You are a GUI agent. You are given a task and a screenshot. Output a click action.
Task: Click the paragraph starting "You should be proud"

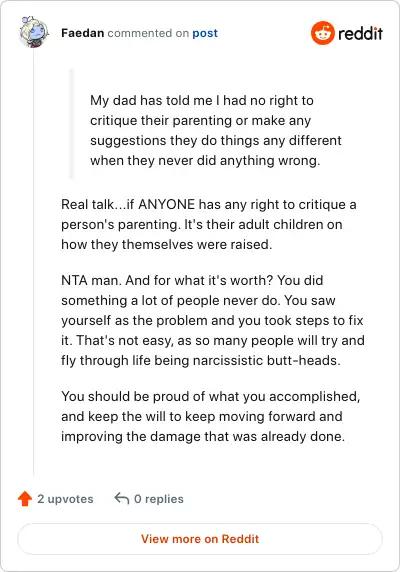pos(211,416)
